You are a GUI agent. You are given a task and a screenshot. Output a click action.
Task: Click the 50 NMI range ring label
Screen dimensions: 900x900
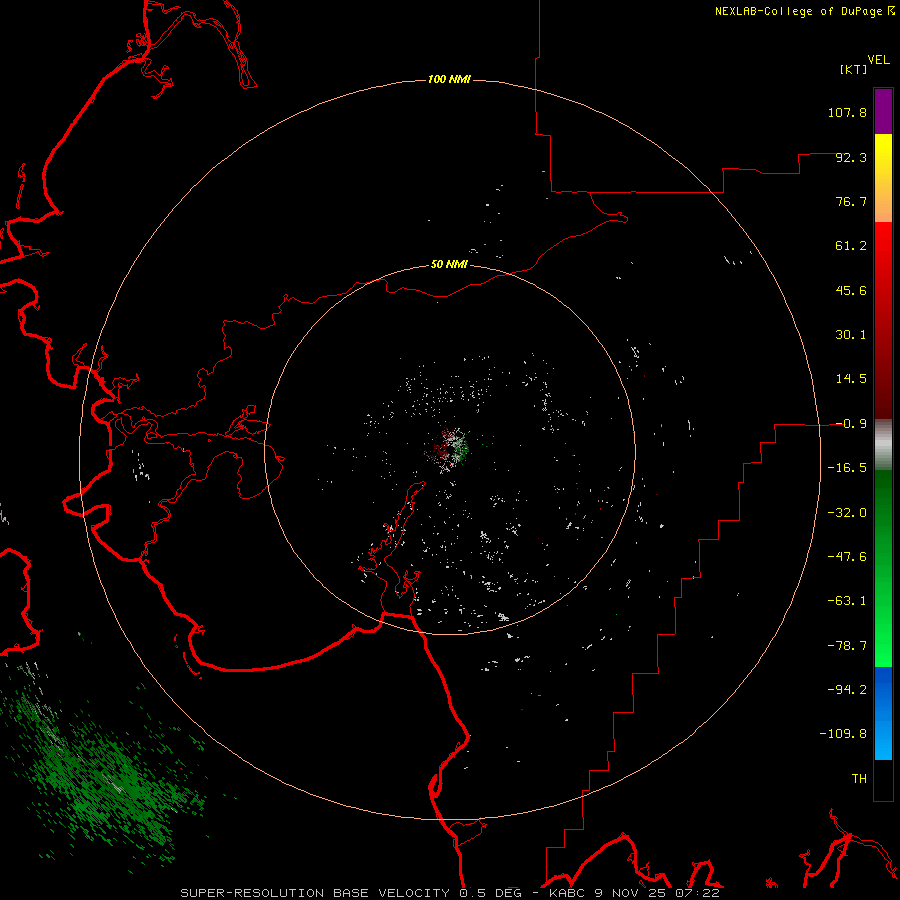(449, 265)
